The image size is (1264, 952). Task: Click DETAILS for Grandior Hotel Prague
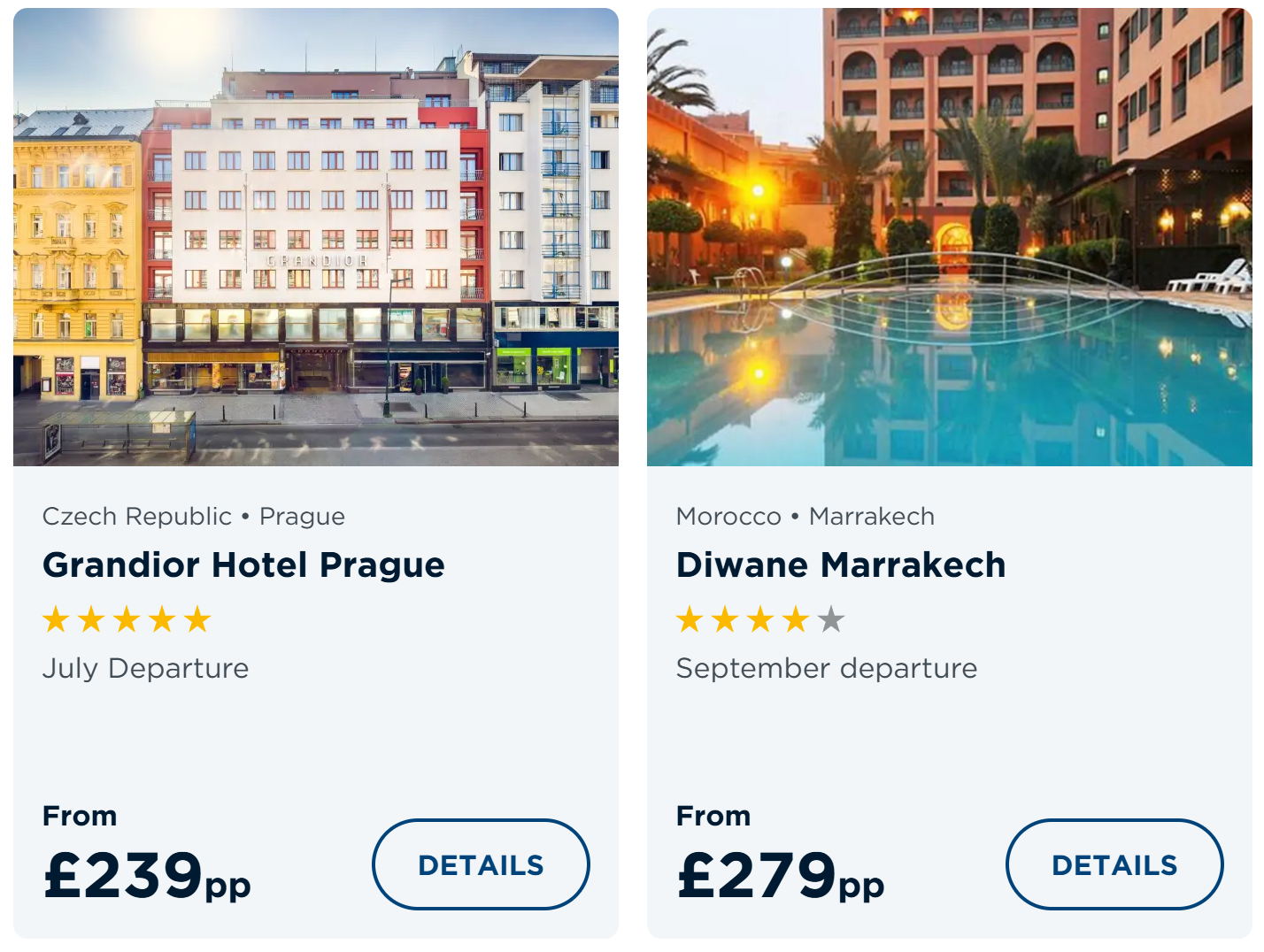[481, 864]
